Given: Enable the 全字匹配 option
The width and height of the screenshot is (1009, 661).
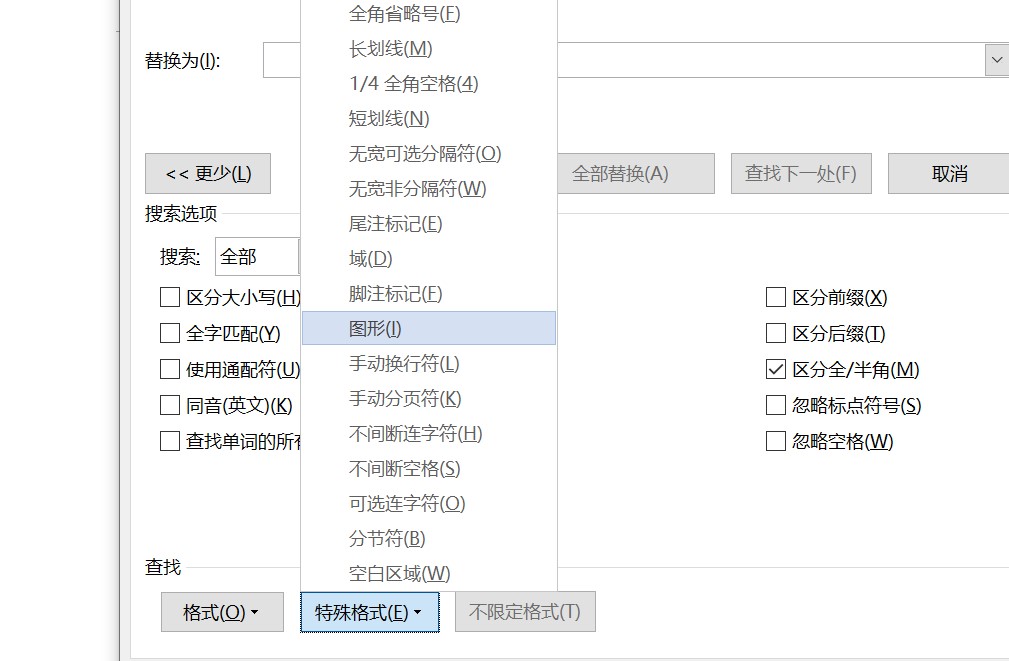Looking at the screenshot, I should [x=170, y=334].
